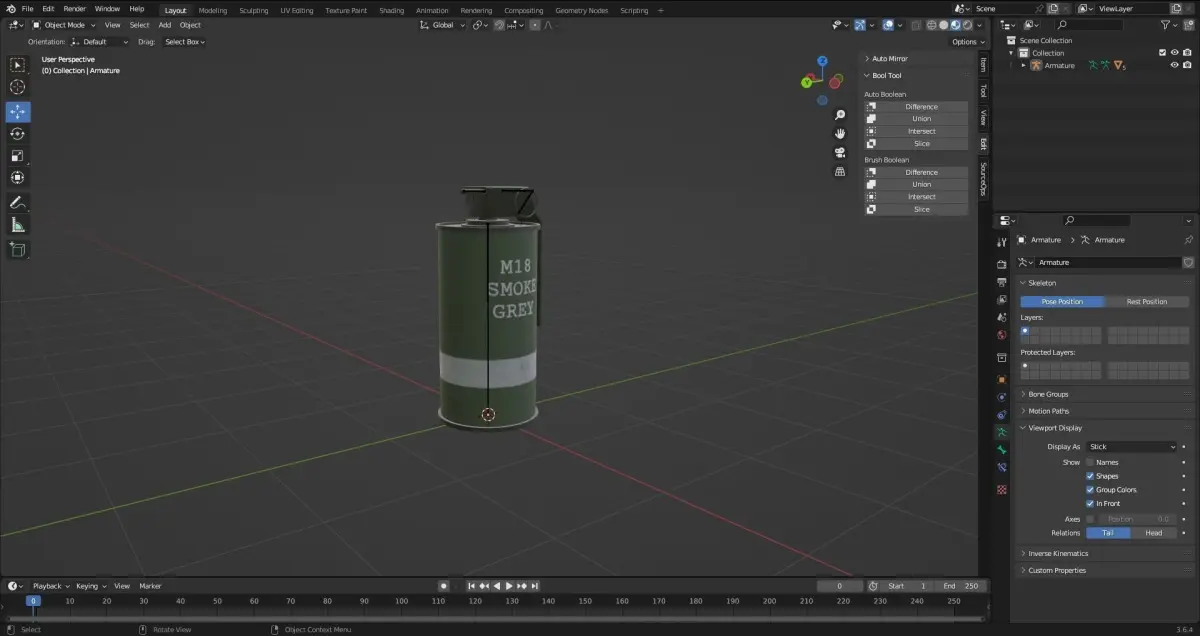This screenshot has width=1200, height=636.
Task: Hide Armature with eye icon in outliner
Action: coord(1175,65)
